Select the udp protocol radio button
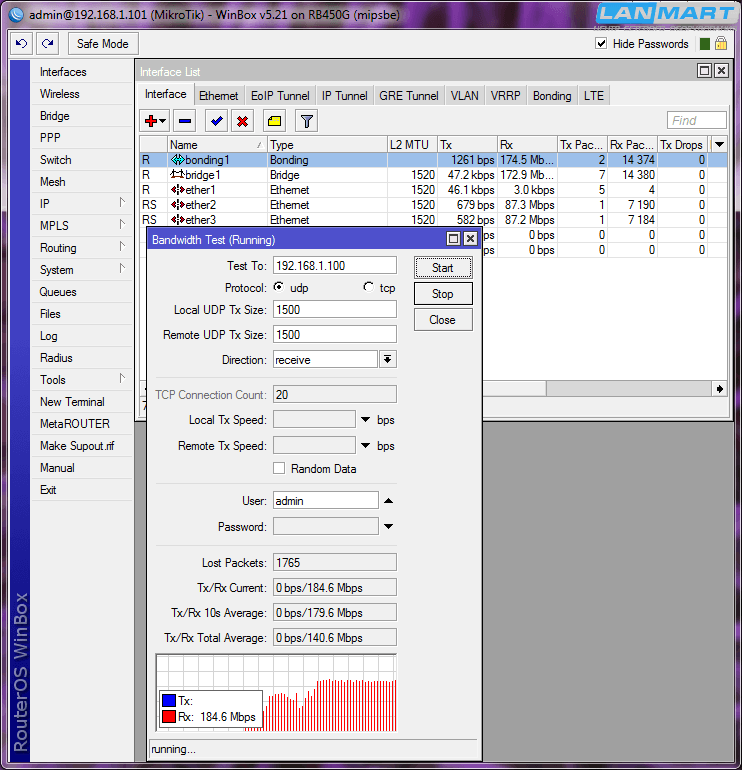 pos(278,287)
